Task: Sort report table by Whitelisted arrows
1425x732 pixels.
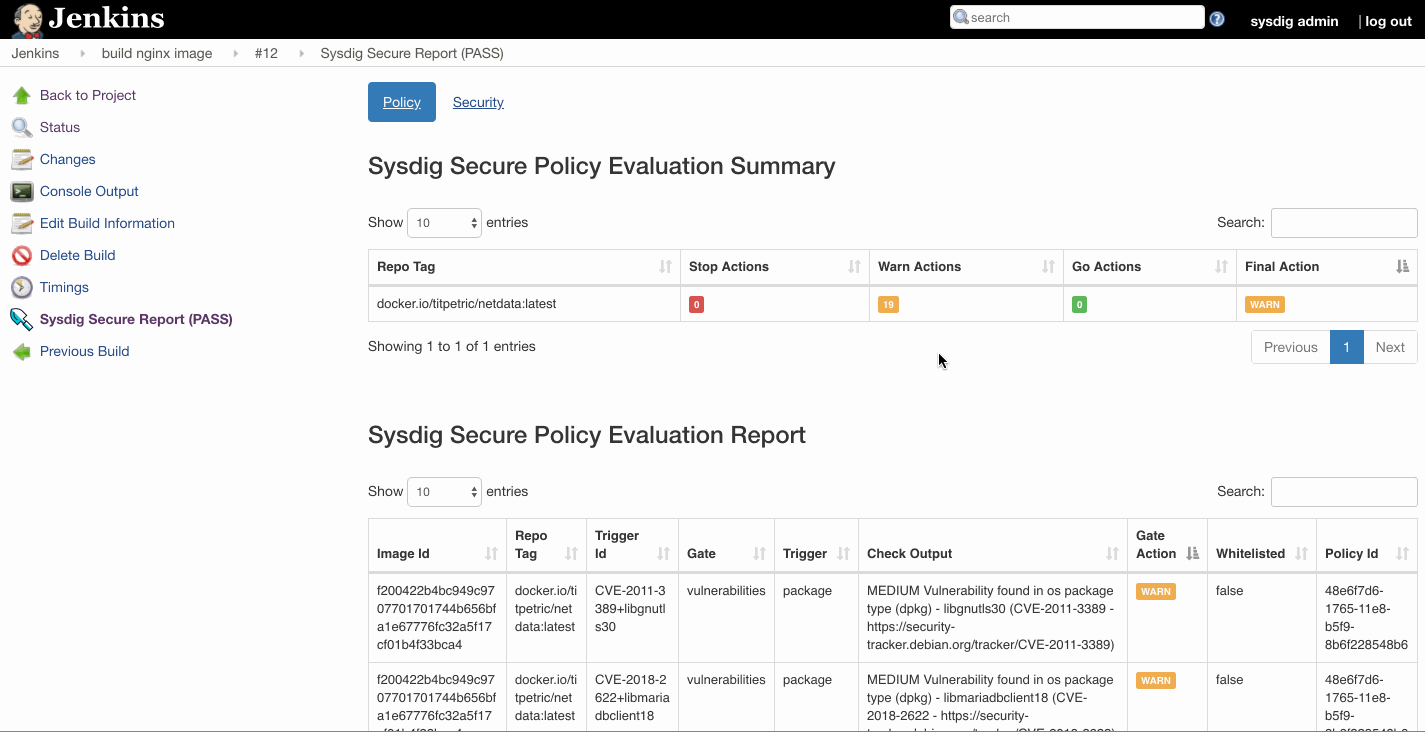Action: pyautogui.click(x=1302, y=554)
